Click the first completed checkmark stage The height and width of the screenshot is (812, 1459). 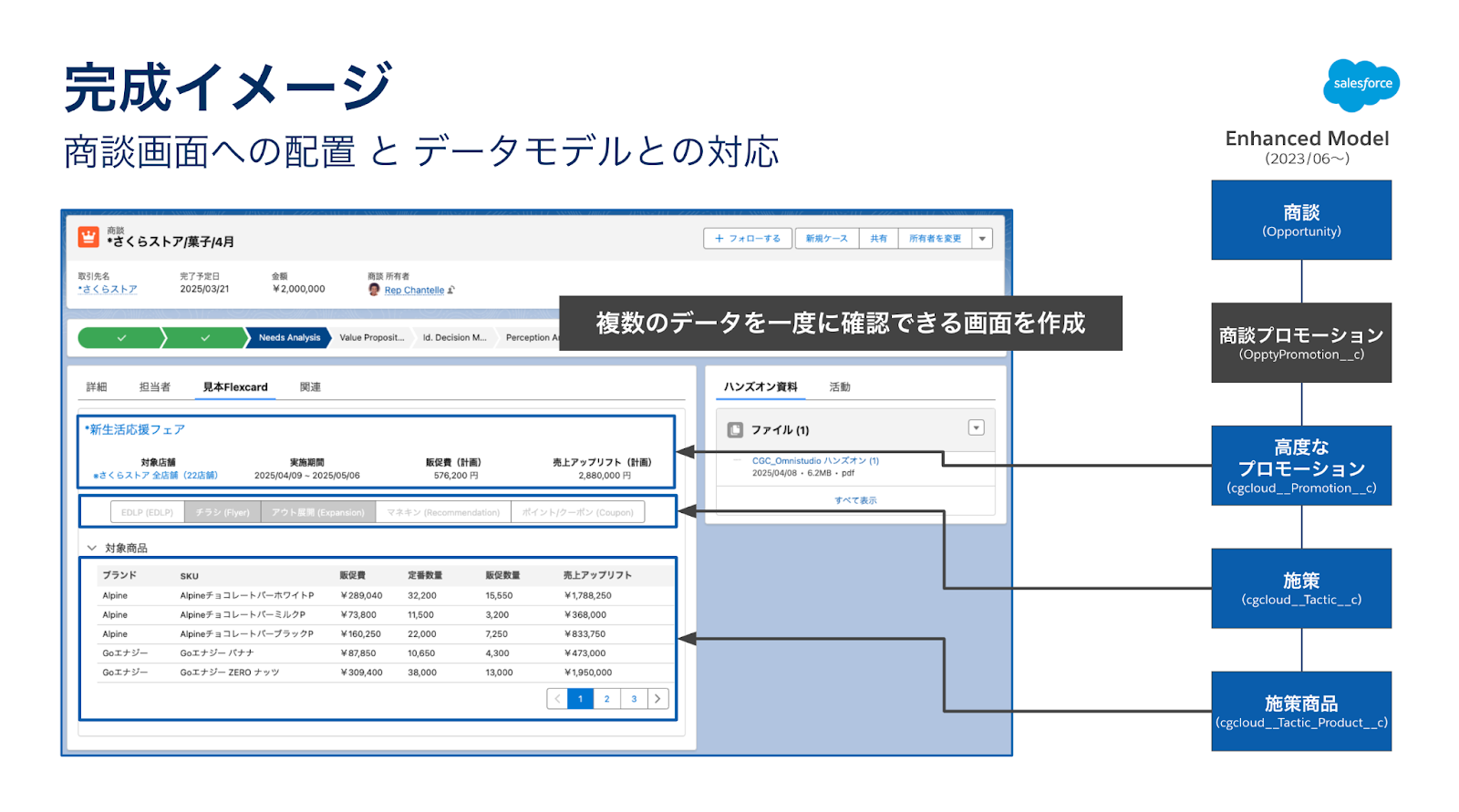(x=121, y=338)
